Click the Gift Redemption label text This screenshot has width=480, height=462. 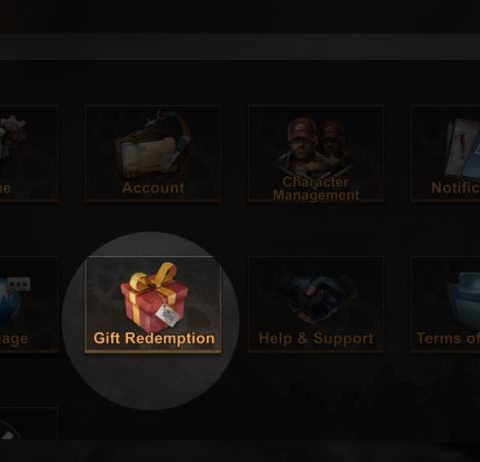[x=154, y=338]
